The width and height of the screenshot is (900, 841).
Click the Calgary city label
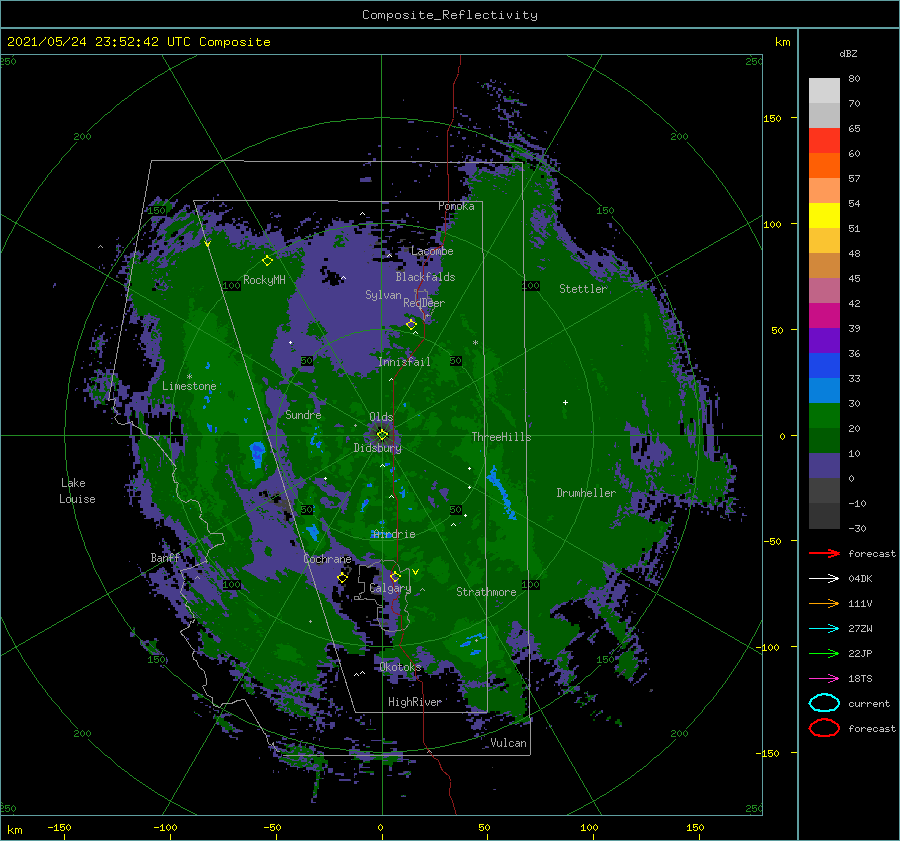390,588
